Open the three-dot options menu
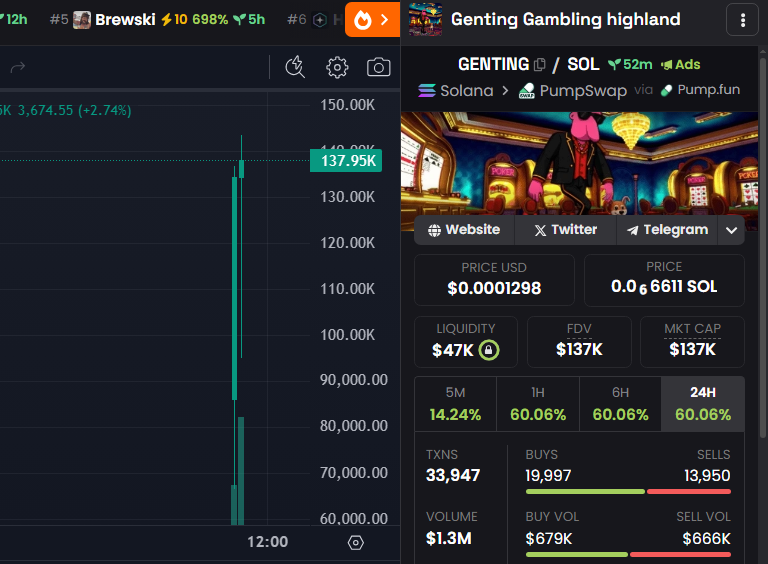 pyautogui.click(x=743, y=20)
